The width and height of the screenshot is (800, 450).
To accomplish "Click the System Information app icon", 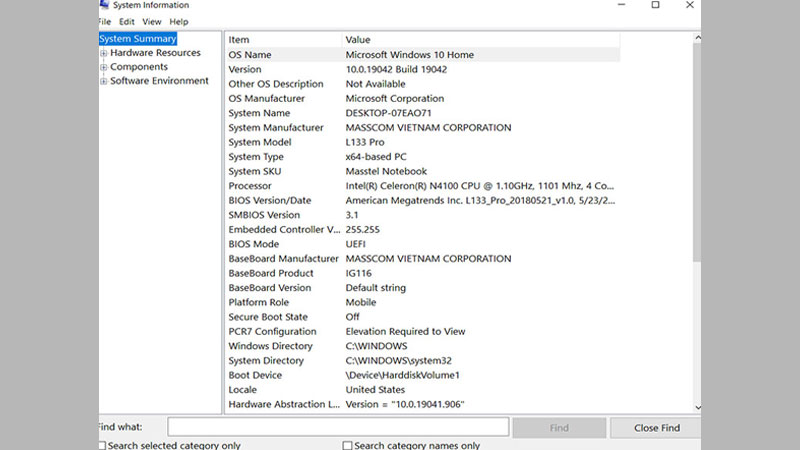I will tap(104, 5).
